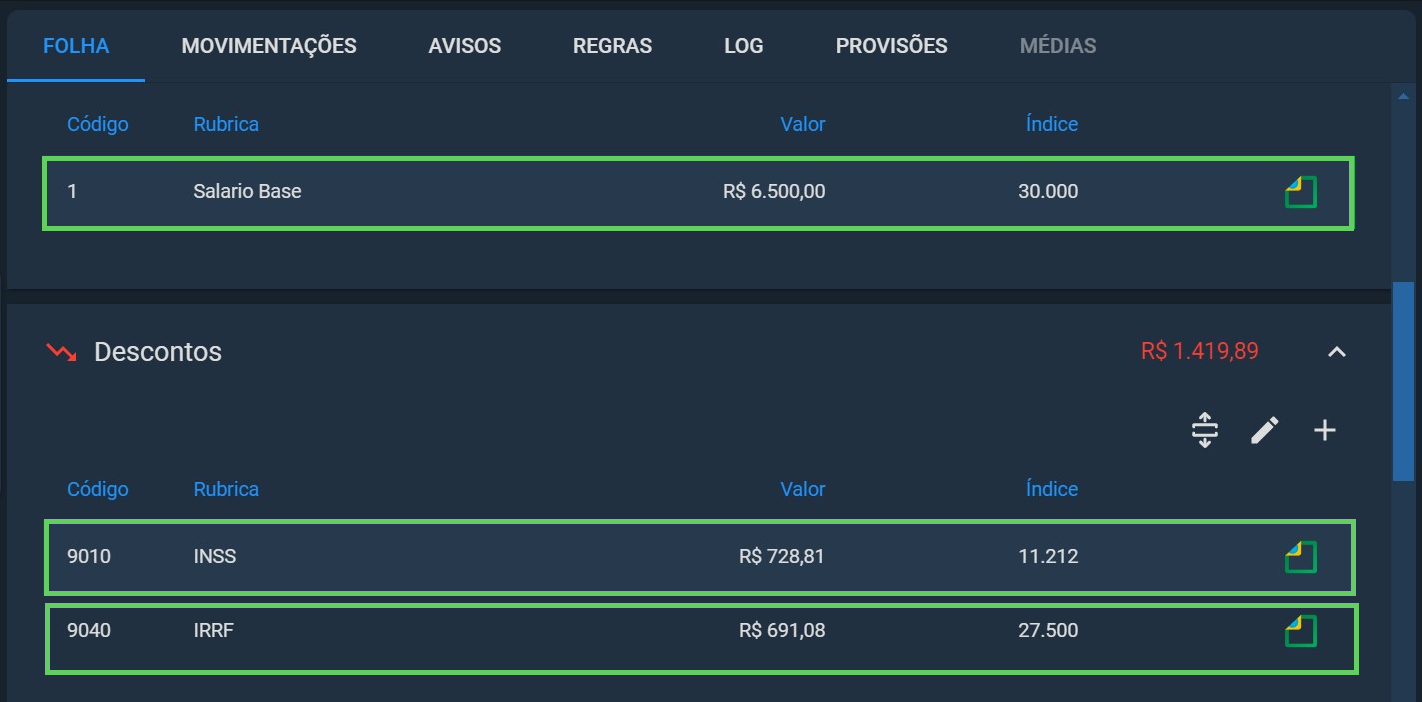Click the red trending-down Descontos icon

coord(62,352)
